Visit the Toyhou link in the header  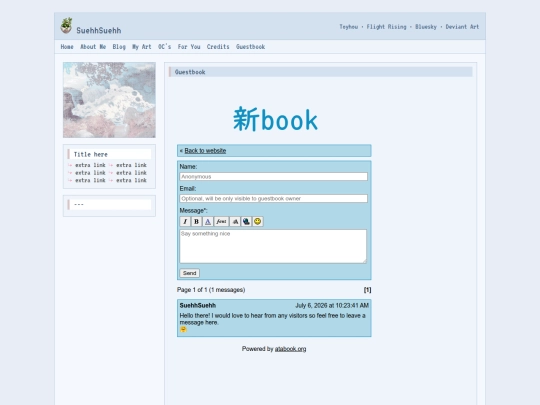[349, 27]
